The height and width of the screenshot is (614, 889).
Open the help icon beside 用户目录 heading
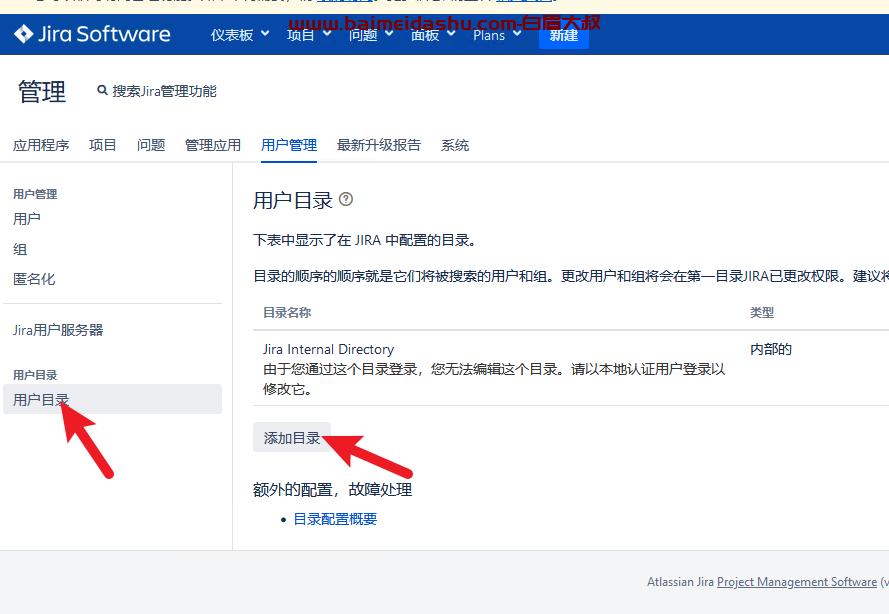(346, 199)
